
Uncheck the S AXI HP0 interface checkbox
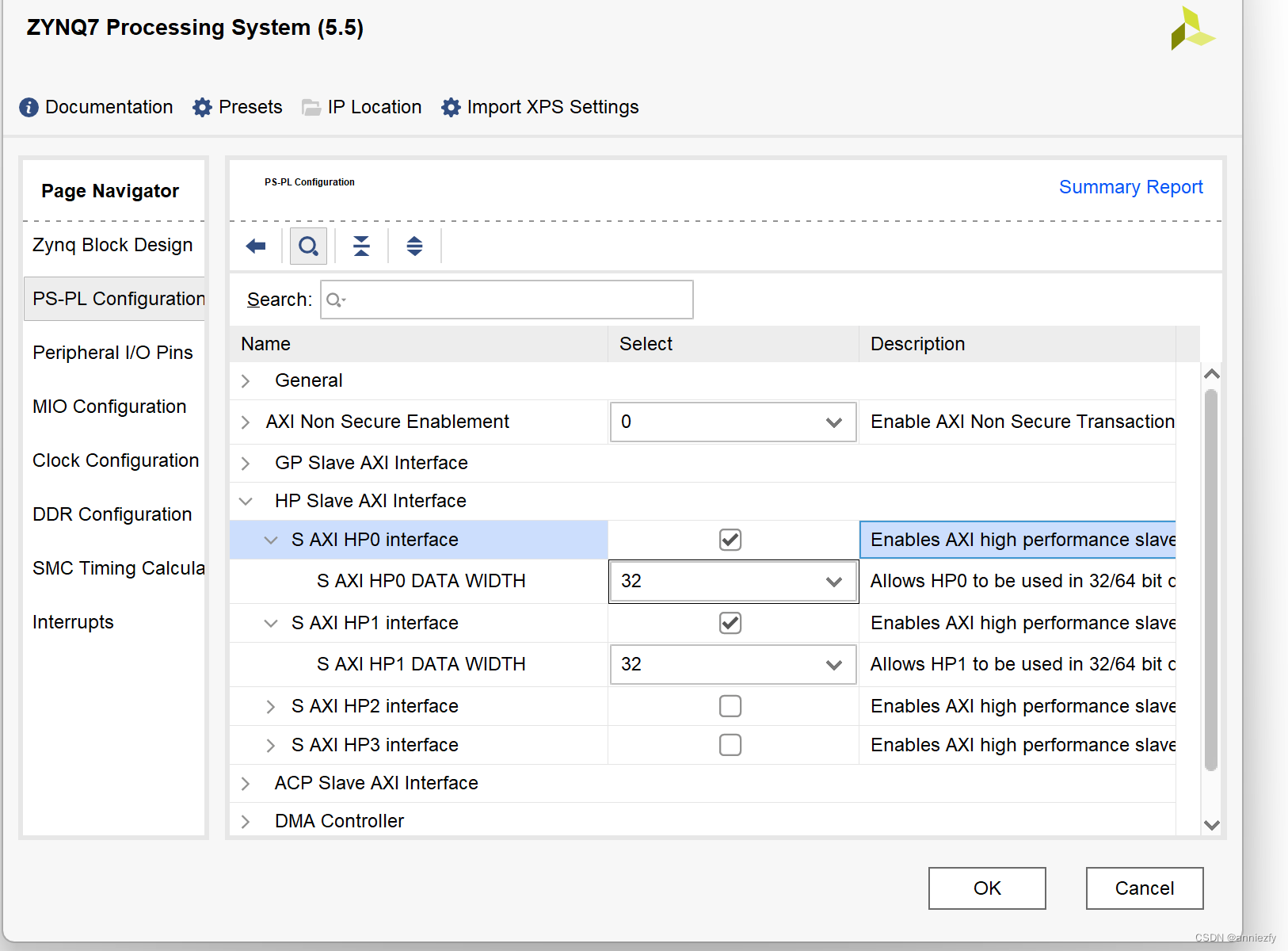[730, 540]
